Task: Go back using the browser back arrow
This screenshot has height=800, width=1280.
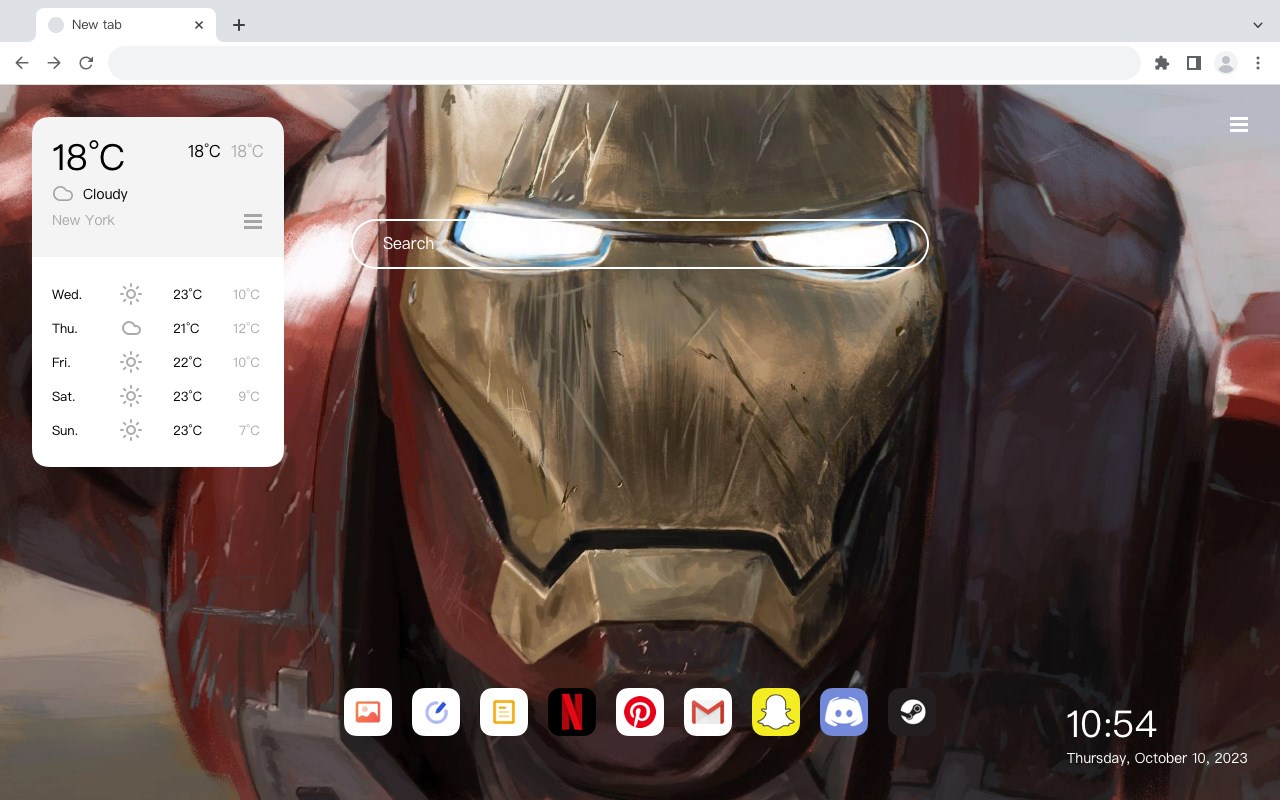Action: tap(22, 63)
